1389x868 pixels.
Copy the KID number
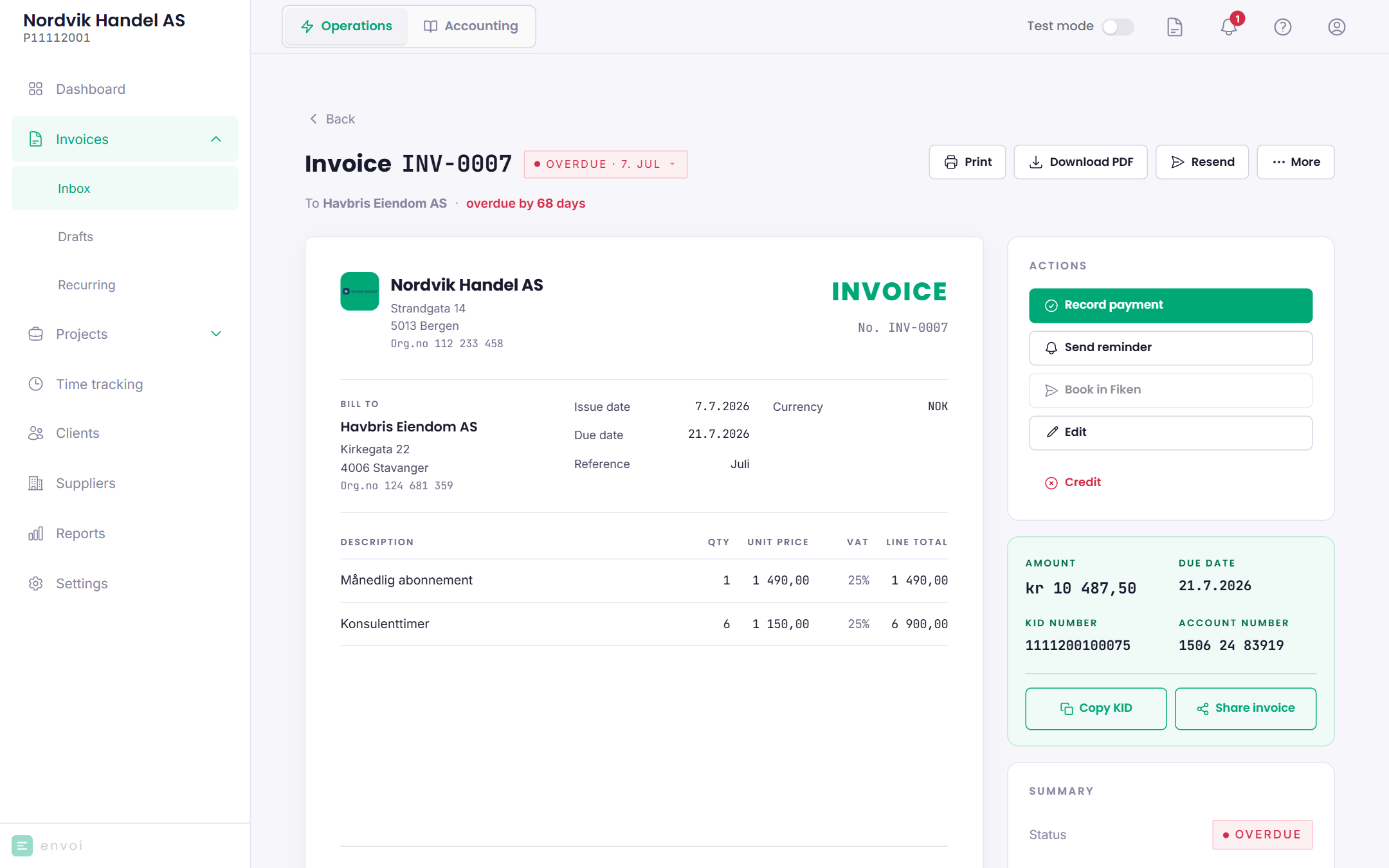1096,709
